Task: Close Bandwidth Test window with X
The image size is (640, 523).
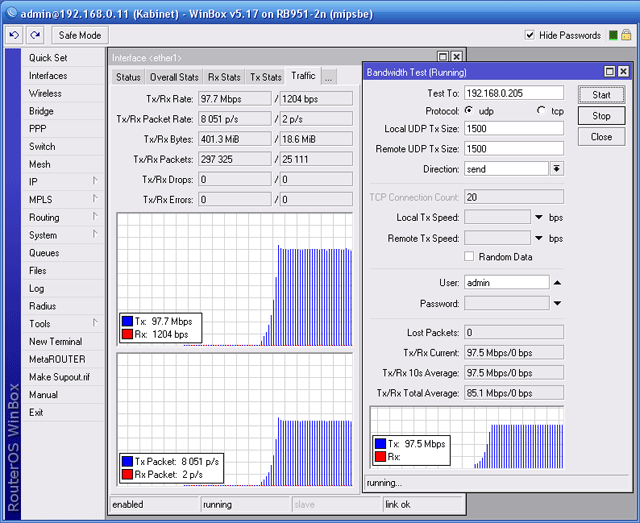Action: pos(623,71)
